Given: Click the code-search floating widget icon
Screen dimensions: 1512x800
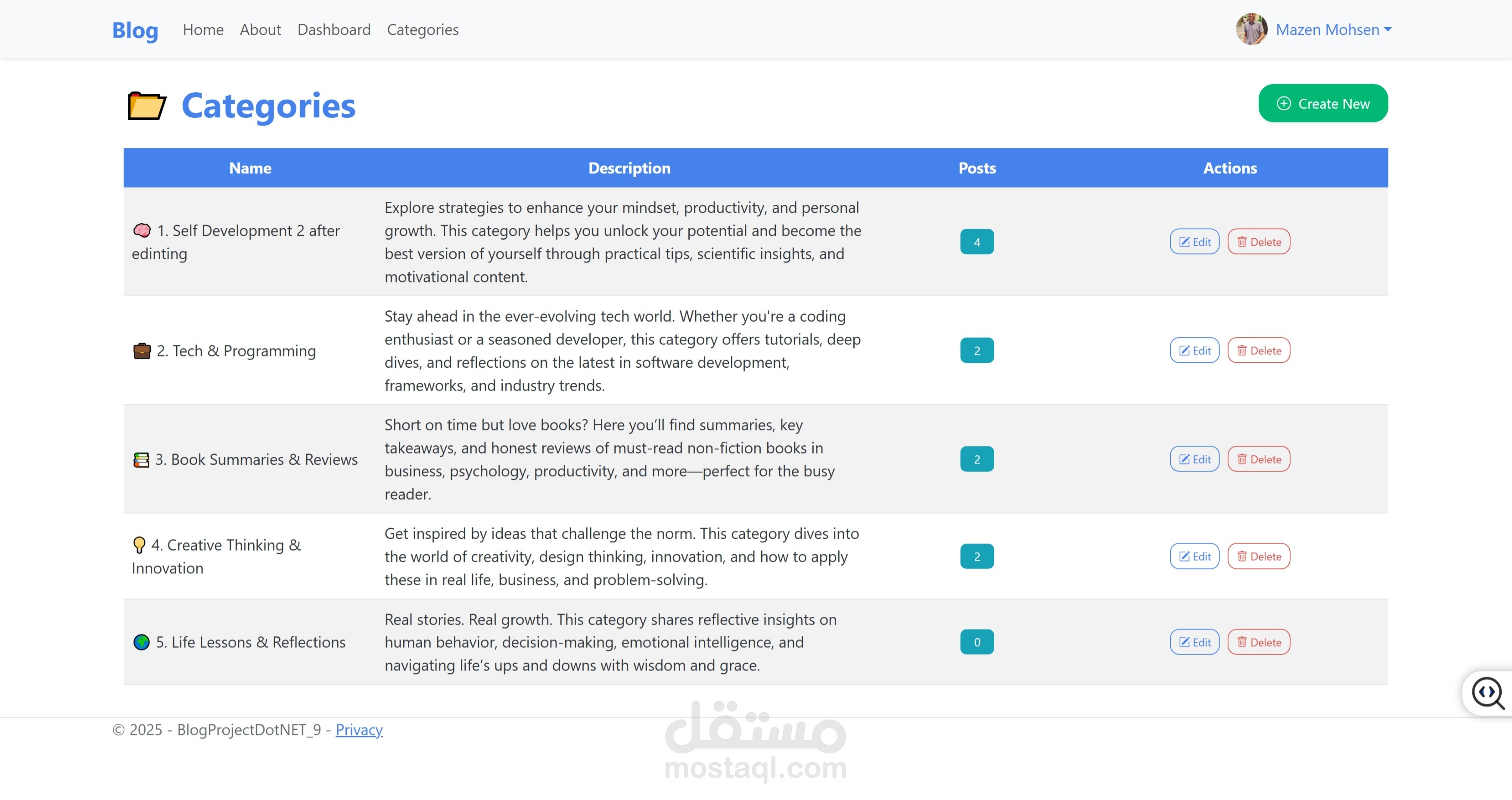Looking at the screenshot, I should tap(1488, 694).
